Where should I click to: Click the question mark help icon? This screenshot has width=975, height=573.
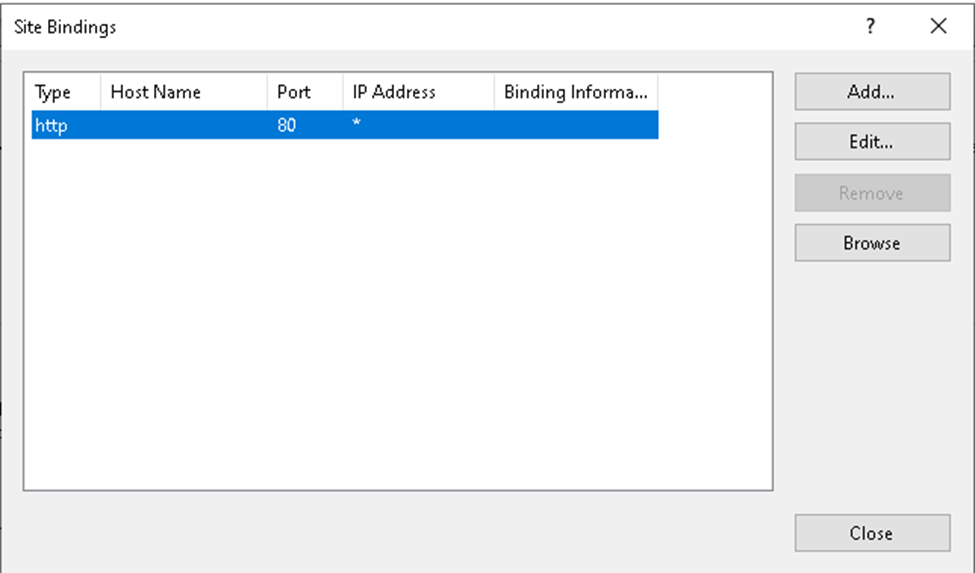point(871,27)
